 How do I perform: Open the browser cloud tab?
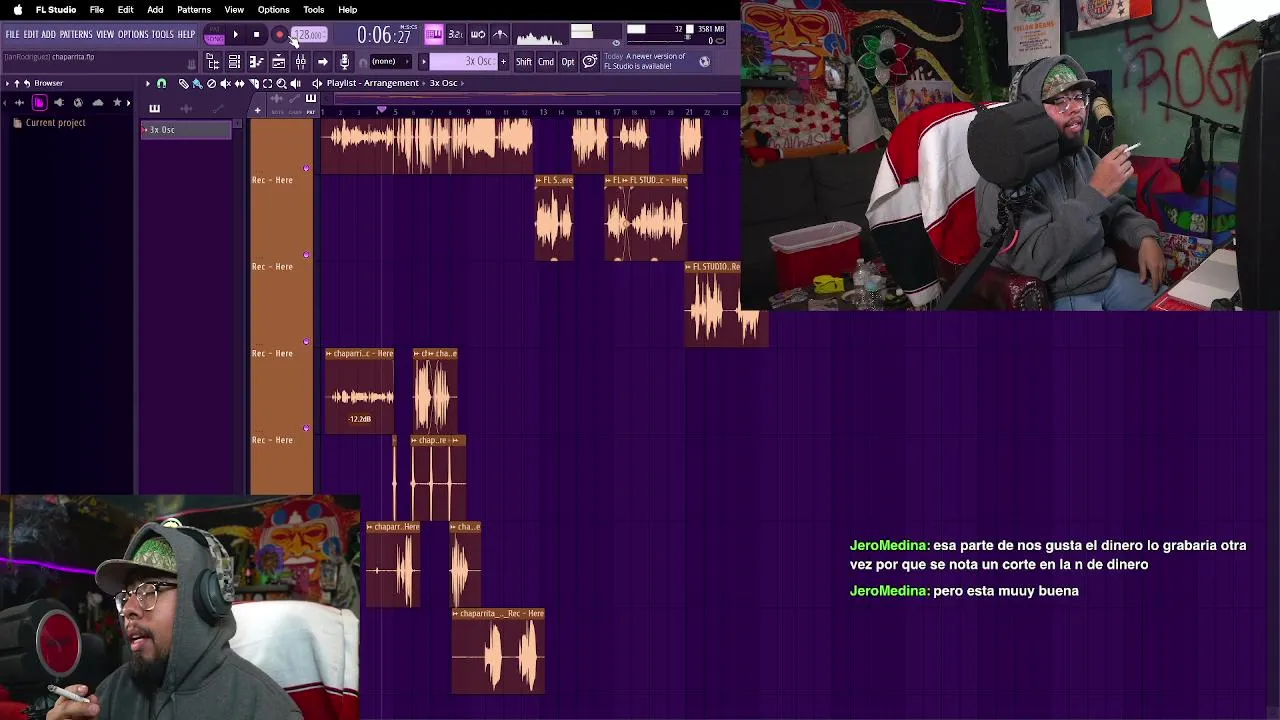click(x=98, y=103)
